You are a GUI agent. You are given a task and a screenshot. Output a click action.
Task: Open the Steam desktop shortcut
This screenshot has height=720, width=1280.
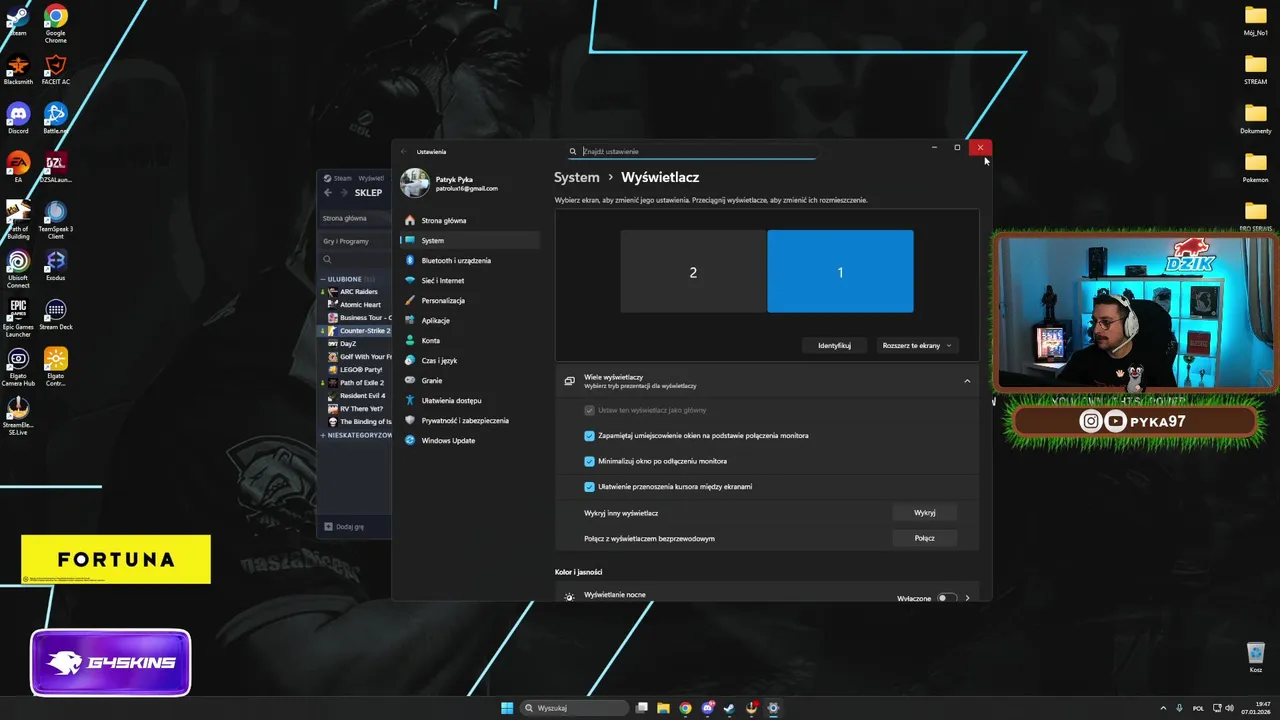[18, 21]
